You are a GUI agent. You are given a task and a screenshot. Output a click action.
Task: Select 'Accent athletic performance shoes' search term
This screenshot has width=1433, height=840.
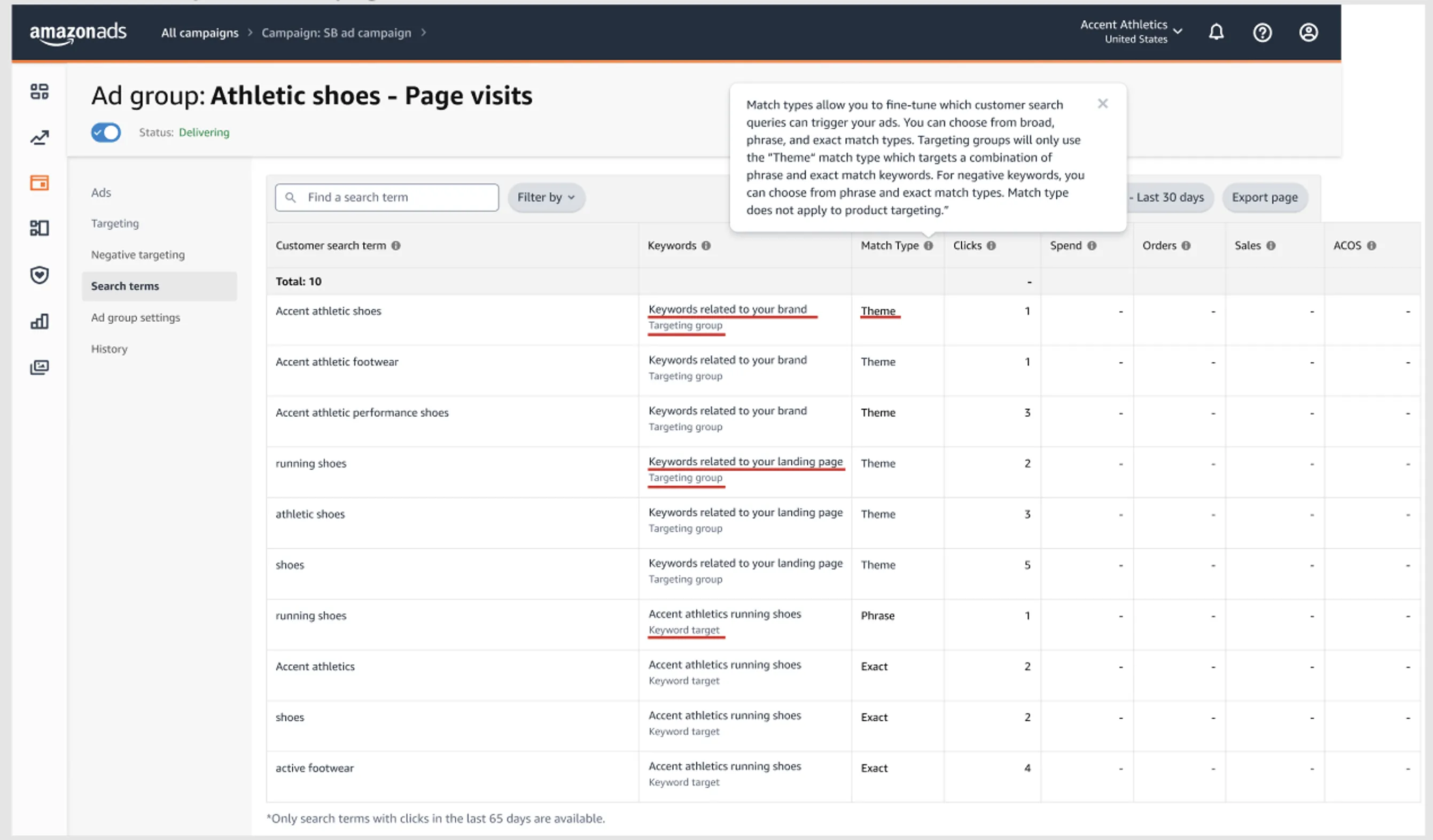tap(362, 413)
